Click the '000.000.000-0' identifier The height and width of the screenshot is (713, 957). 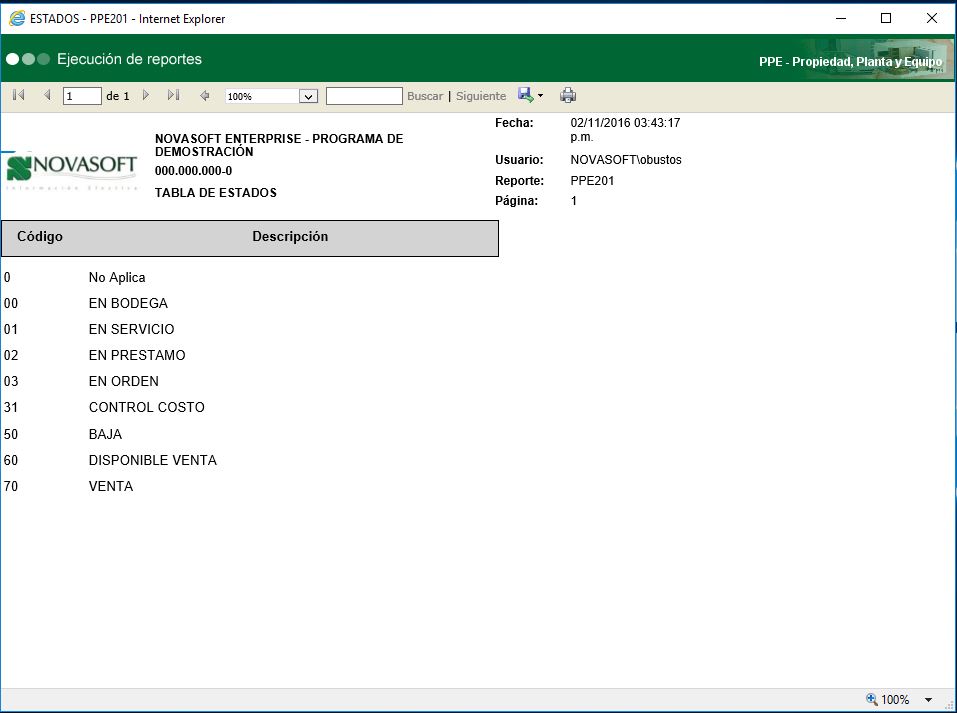pos(193,171)
